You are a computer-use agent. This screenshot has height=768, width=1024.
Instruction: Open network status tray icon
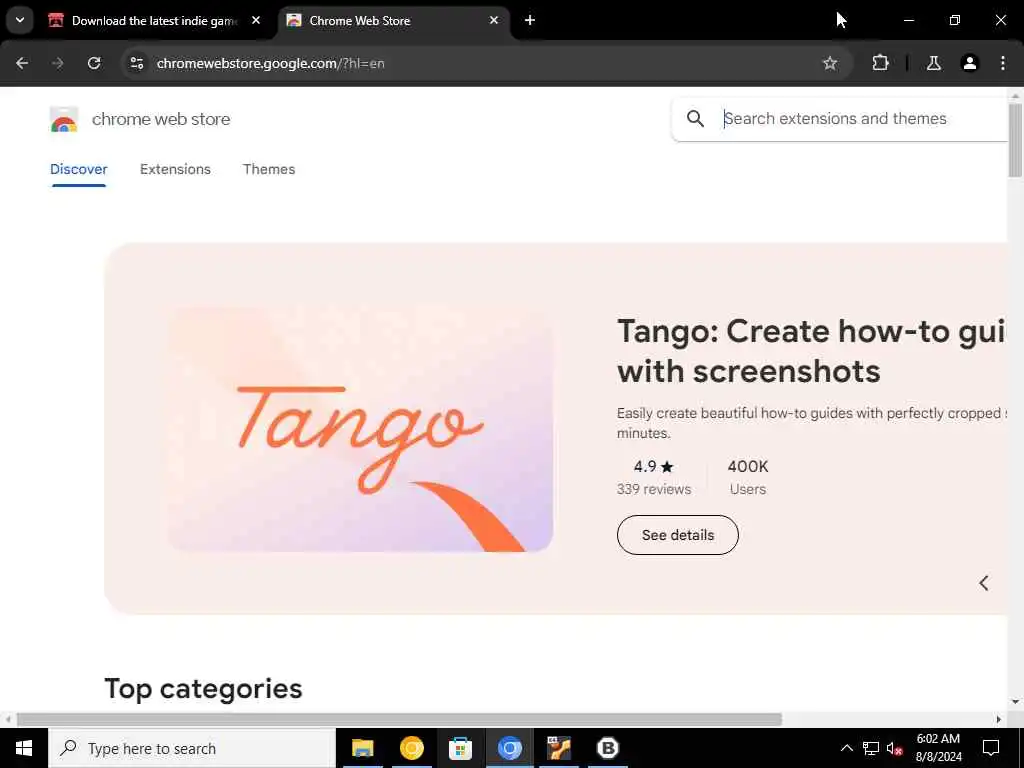pos(871,748)
